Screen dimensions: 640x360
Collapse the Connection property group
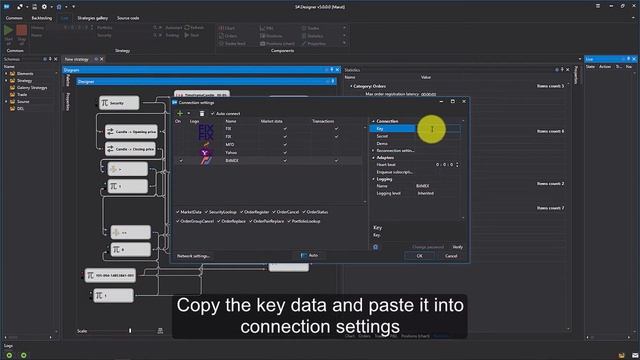(x=373, y=121)
